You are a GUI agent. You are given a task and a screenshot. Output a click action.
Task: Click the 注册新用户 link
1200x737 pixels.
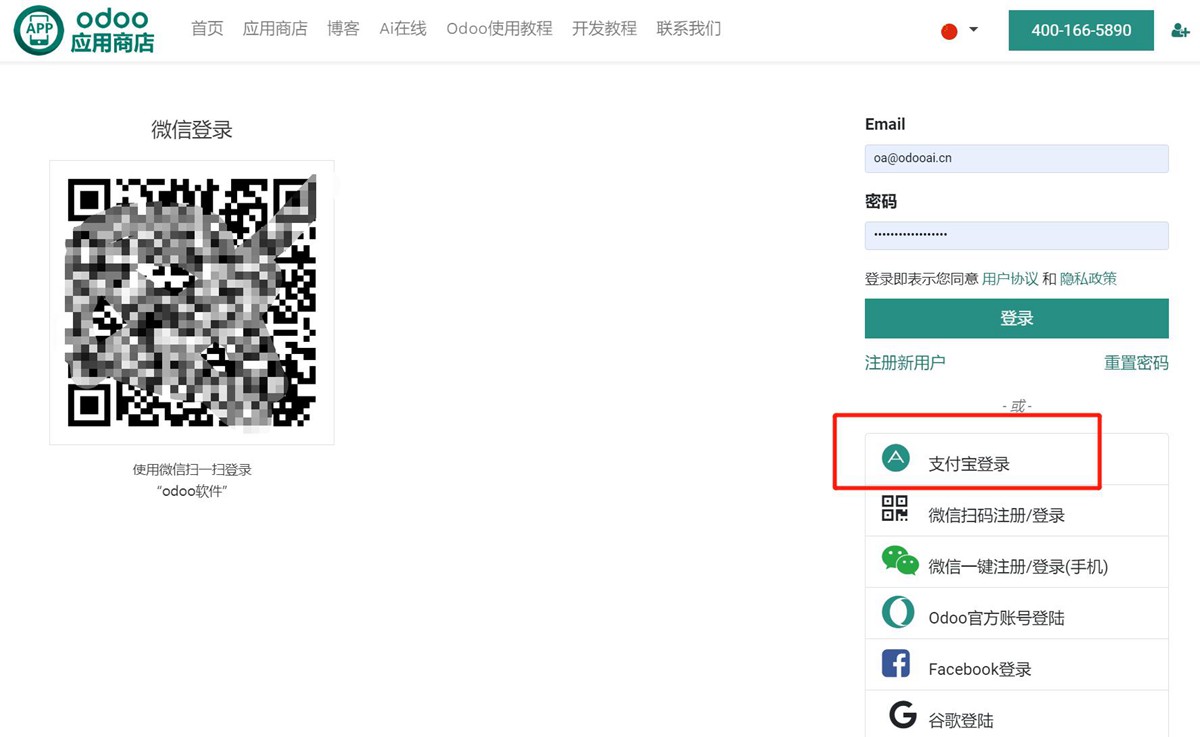(x=905, y=362)
